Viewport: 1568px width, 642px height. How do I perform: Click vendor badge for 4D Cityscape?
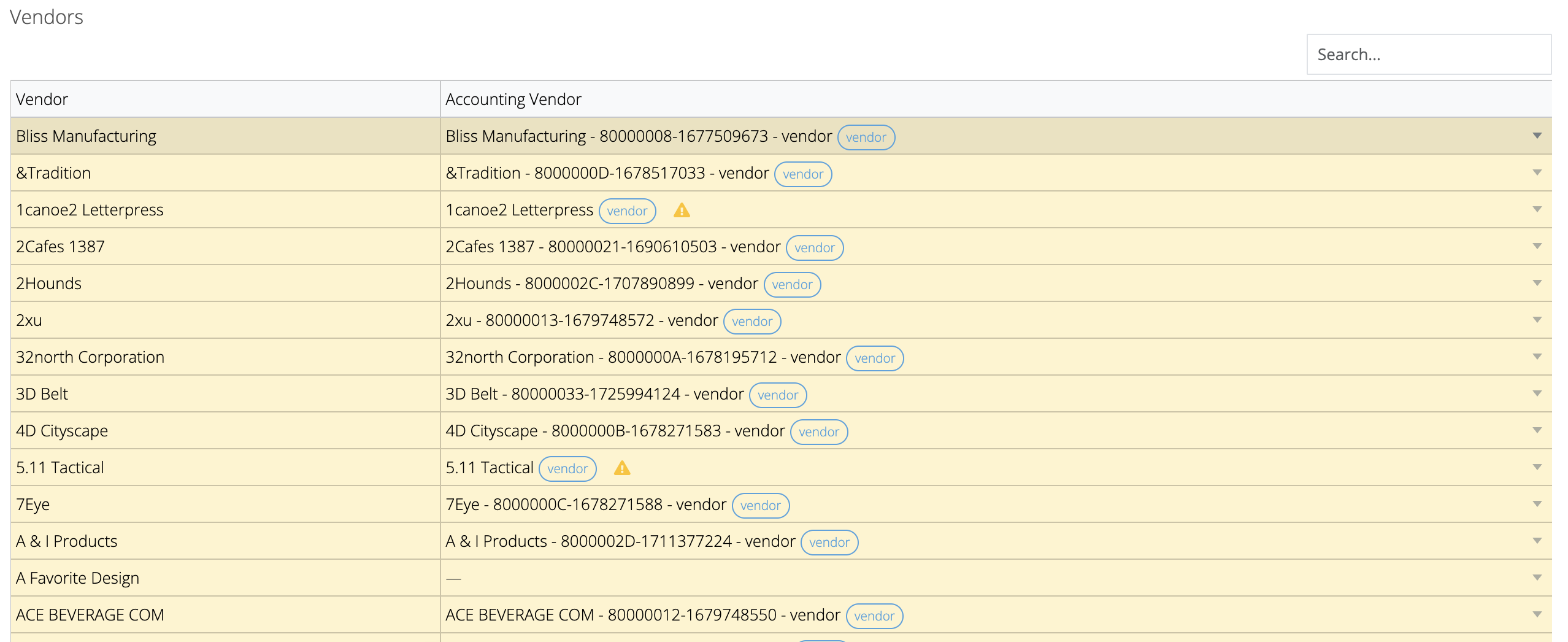tap(819, 431)
